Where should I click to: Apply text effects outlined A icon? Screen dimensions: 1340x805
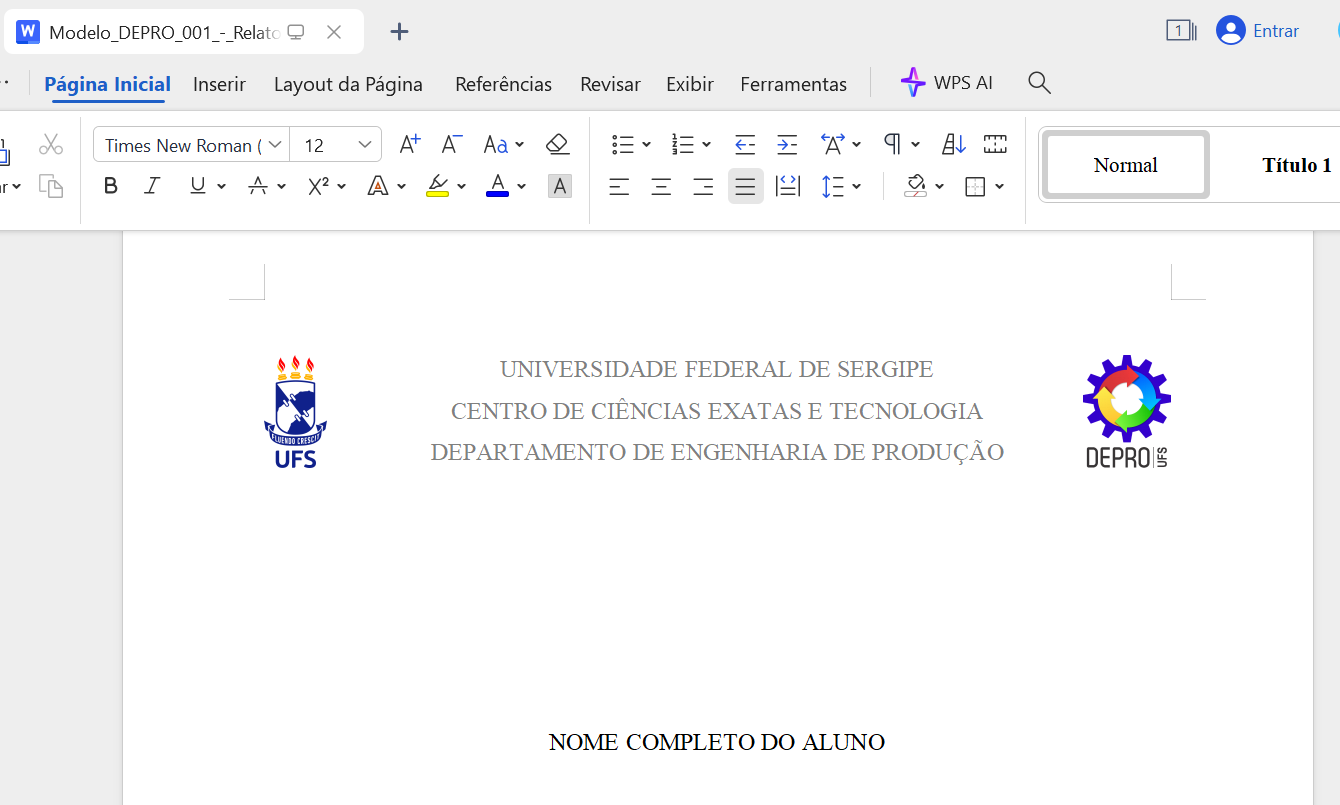click(x=378, y=186)
